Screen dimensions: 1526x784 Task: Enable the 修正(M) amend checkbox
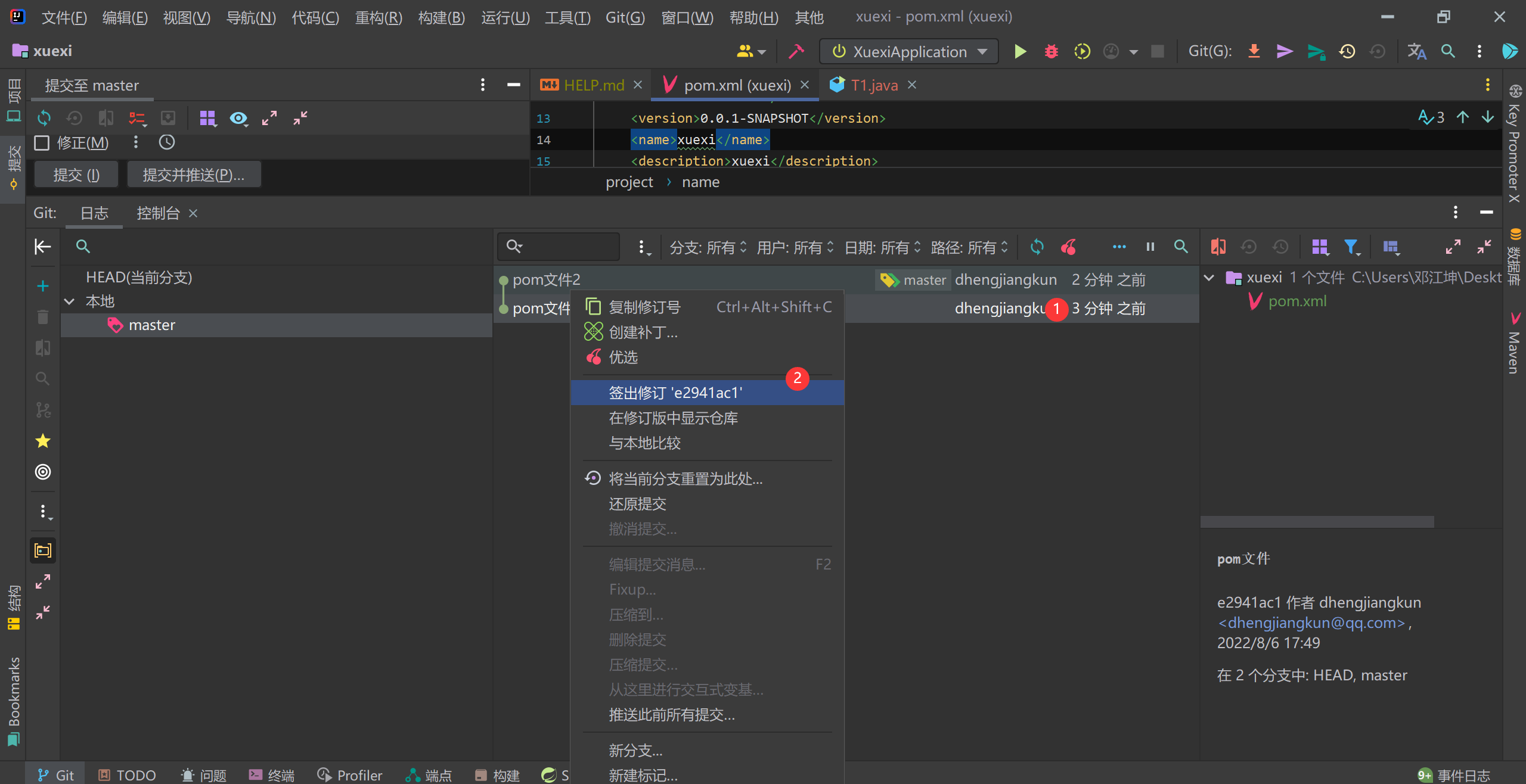pyautogui.click(x=42, y=143)
